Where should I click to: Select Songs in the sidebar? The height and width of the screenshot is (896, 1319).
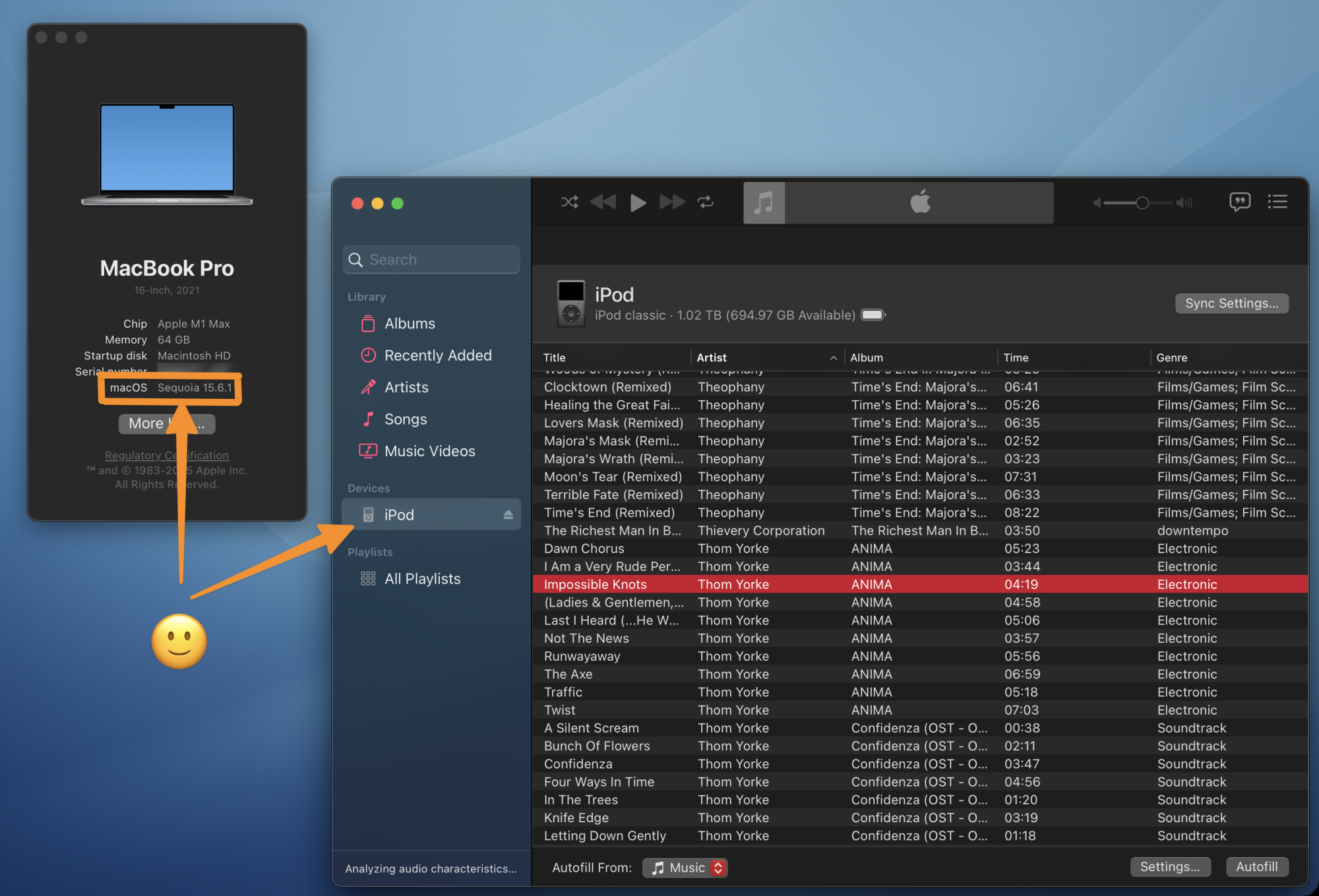[x=405, y=419]
